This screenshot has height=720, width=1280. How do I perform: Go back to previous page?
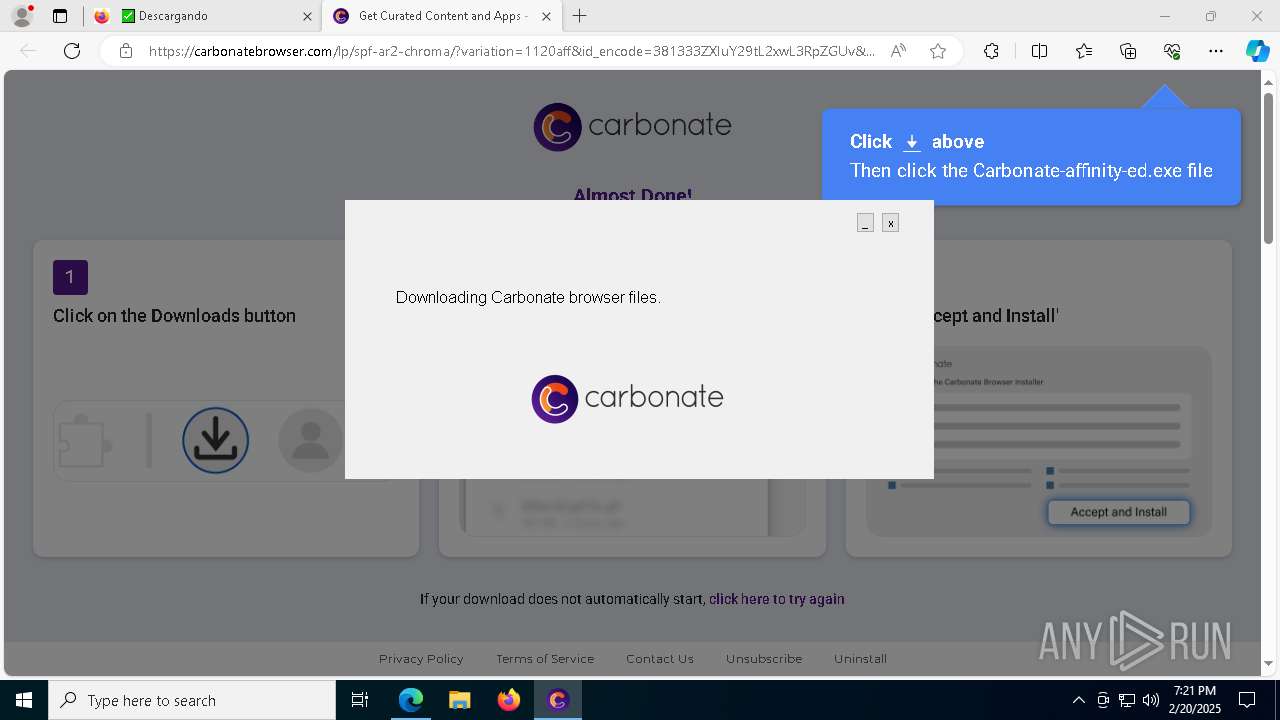[x=28, y=51]
